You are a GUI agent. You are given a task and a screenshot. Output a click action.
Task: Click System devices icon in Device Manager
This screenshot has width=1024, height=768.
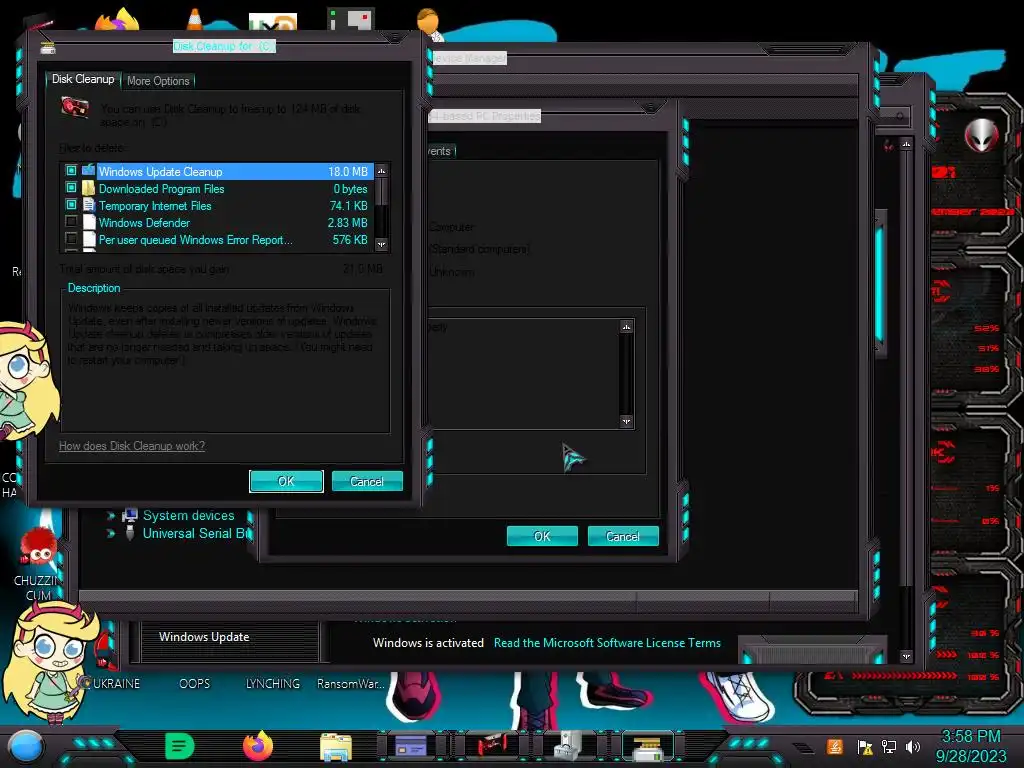point(130,515)
